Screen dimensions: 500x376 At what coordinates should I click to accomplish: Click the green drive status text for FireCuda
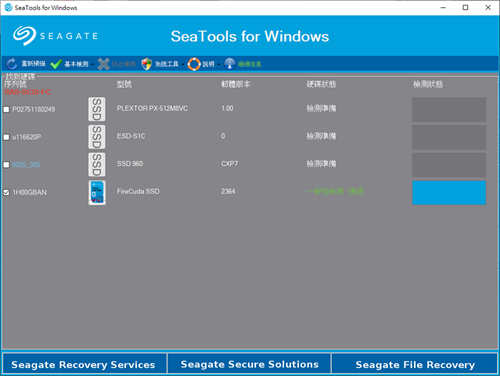(x=335, y=191)
